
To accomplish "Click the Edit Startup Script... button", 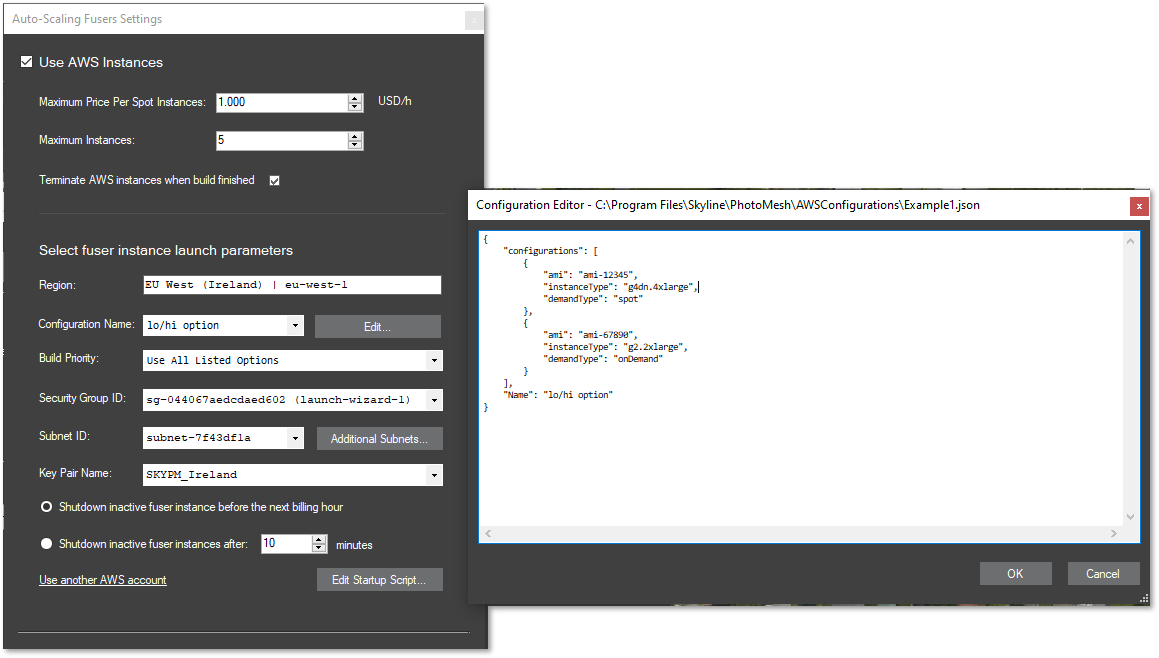I will (x=380, y=580).
